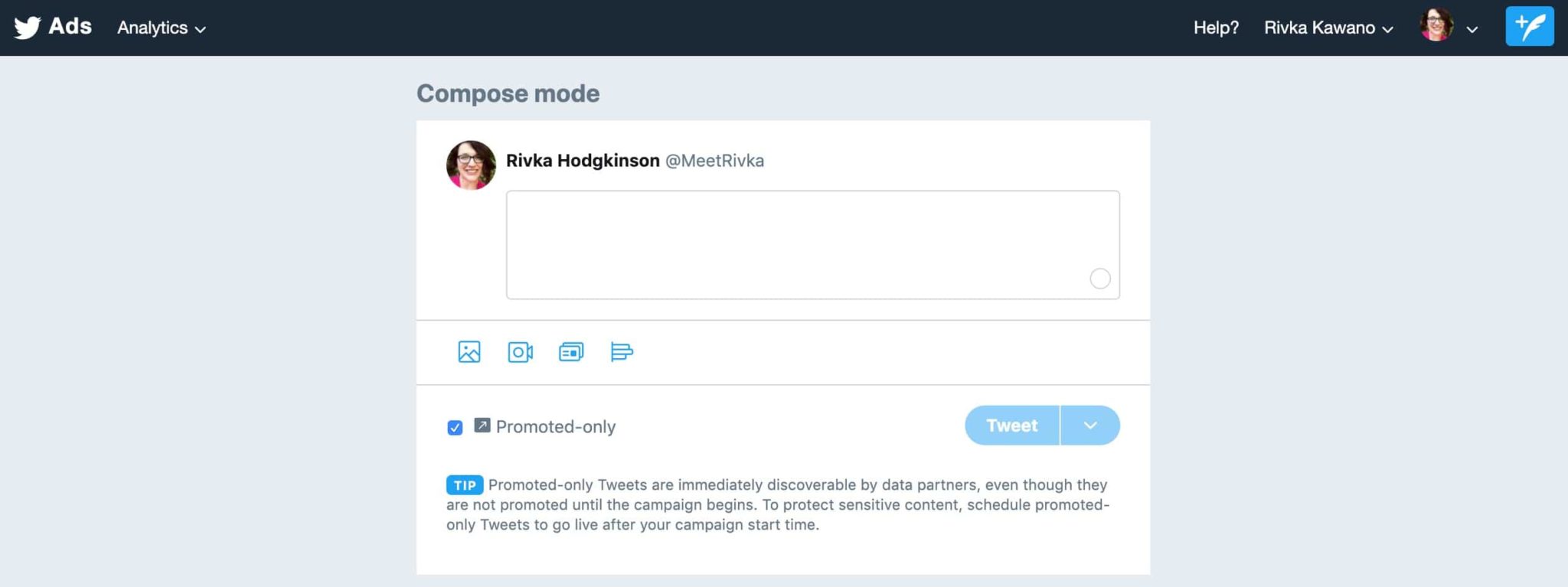Image resolution: width=1568 pixels, height=587 pixels.
Task: Open the Analytics menu
Action: pos(162,28)
